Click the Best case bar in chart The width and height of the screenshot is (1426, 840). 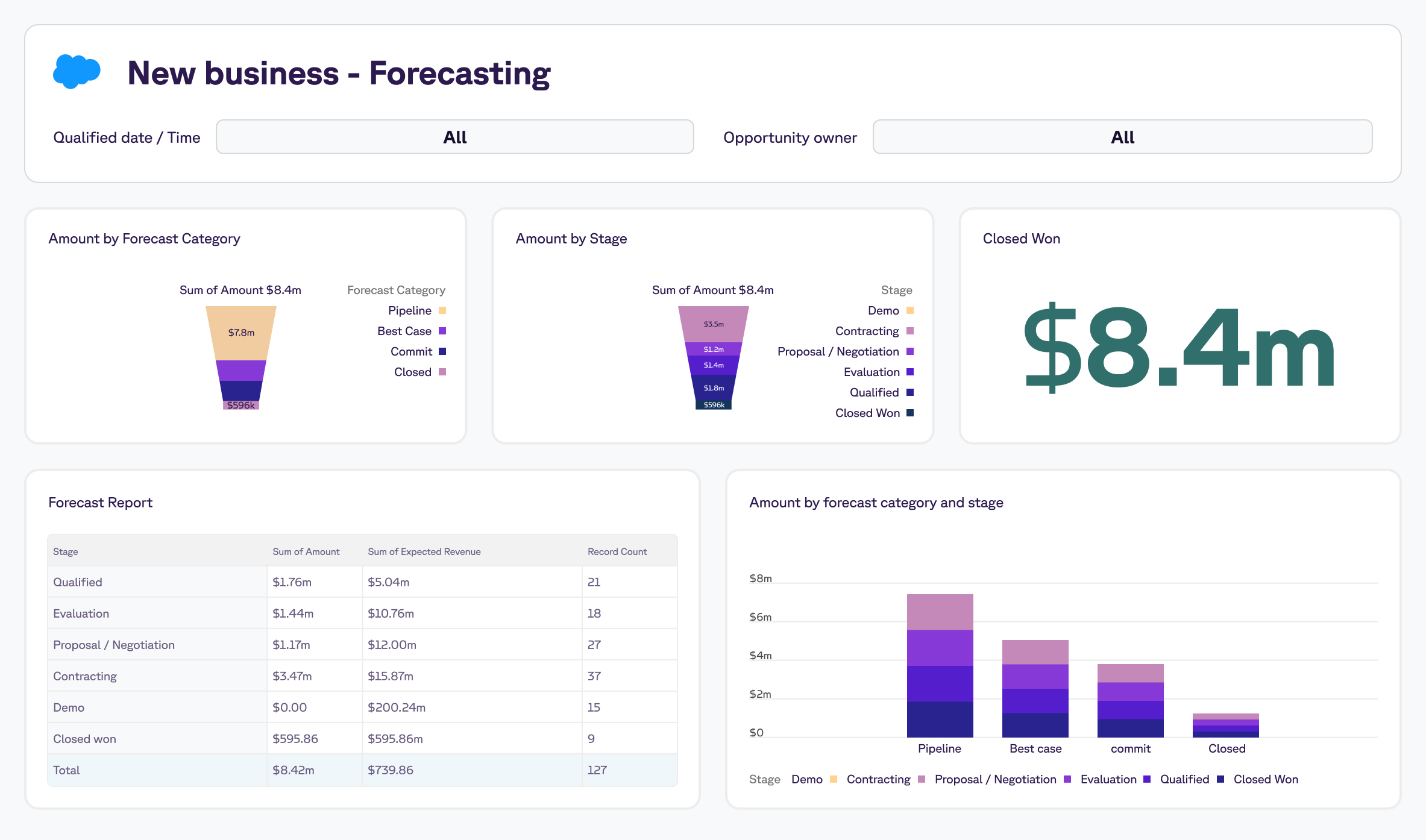coord(1035,688)
